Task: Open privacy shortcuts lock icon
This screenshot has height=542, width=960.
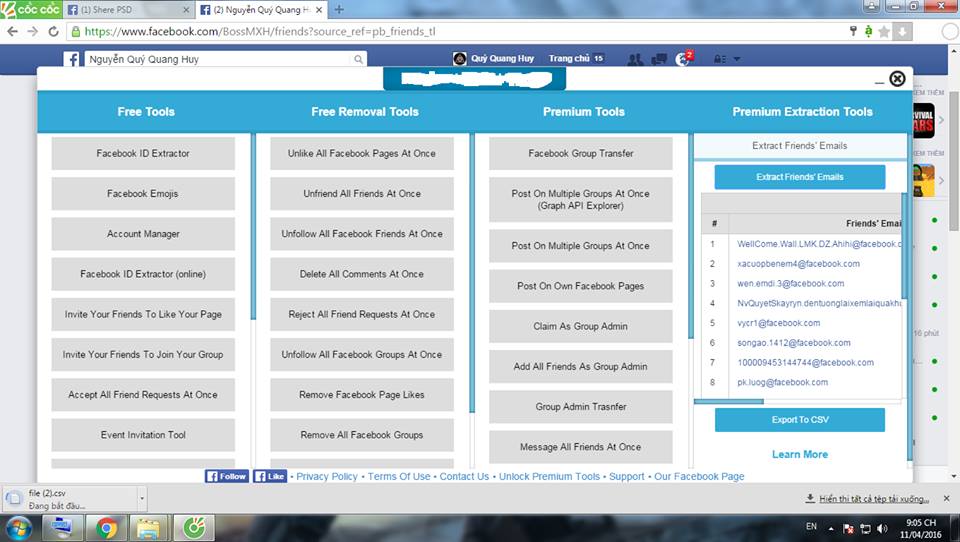Action: click(719, 59)
